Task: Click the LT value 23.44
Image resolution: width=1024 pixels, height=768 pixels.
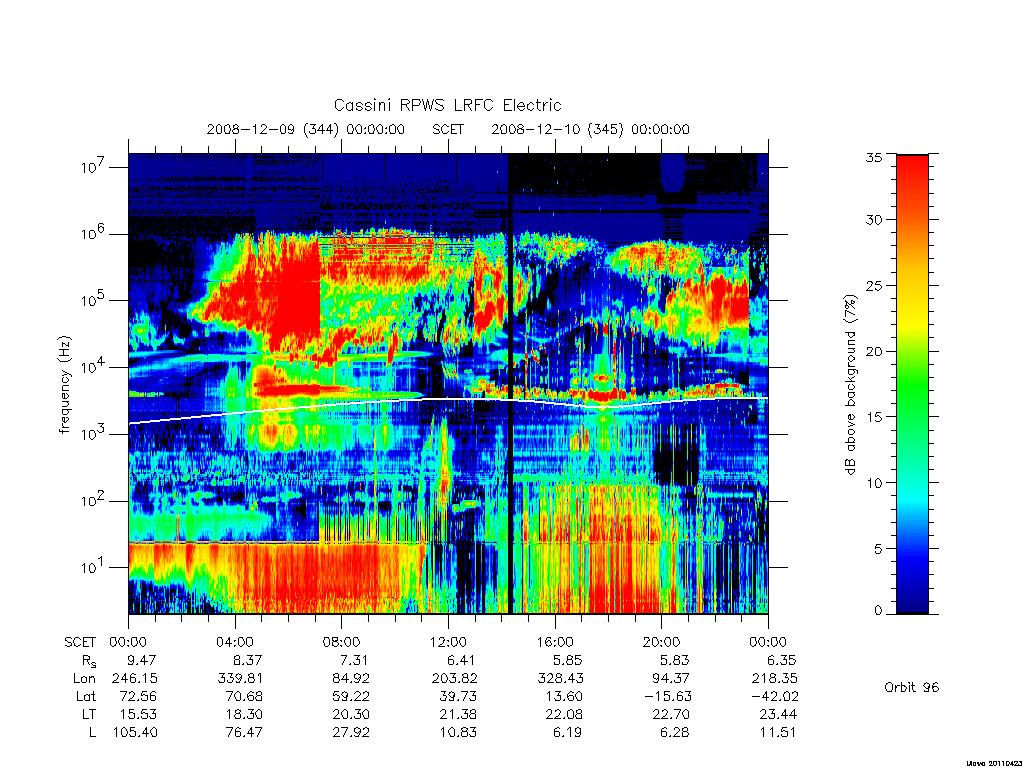Action: click(x=778, y=714)
